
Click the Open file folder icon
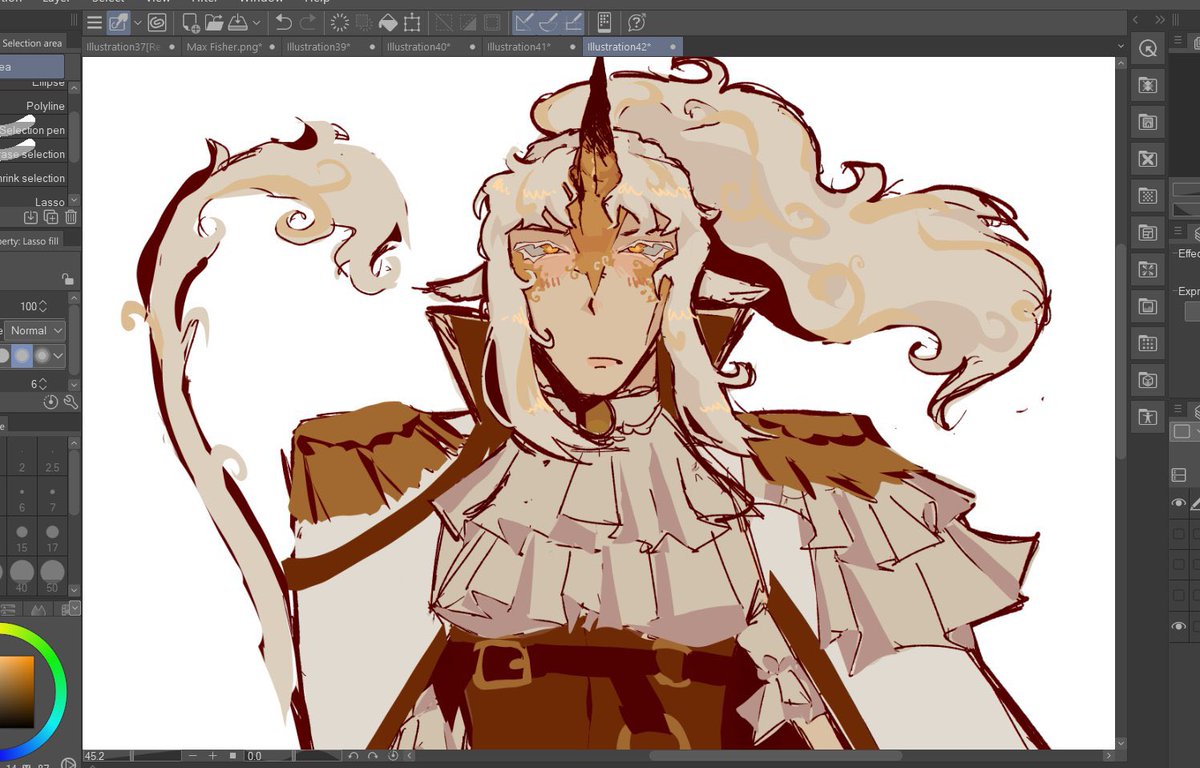tap(213, 22)
